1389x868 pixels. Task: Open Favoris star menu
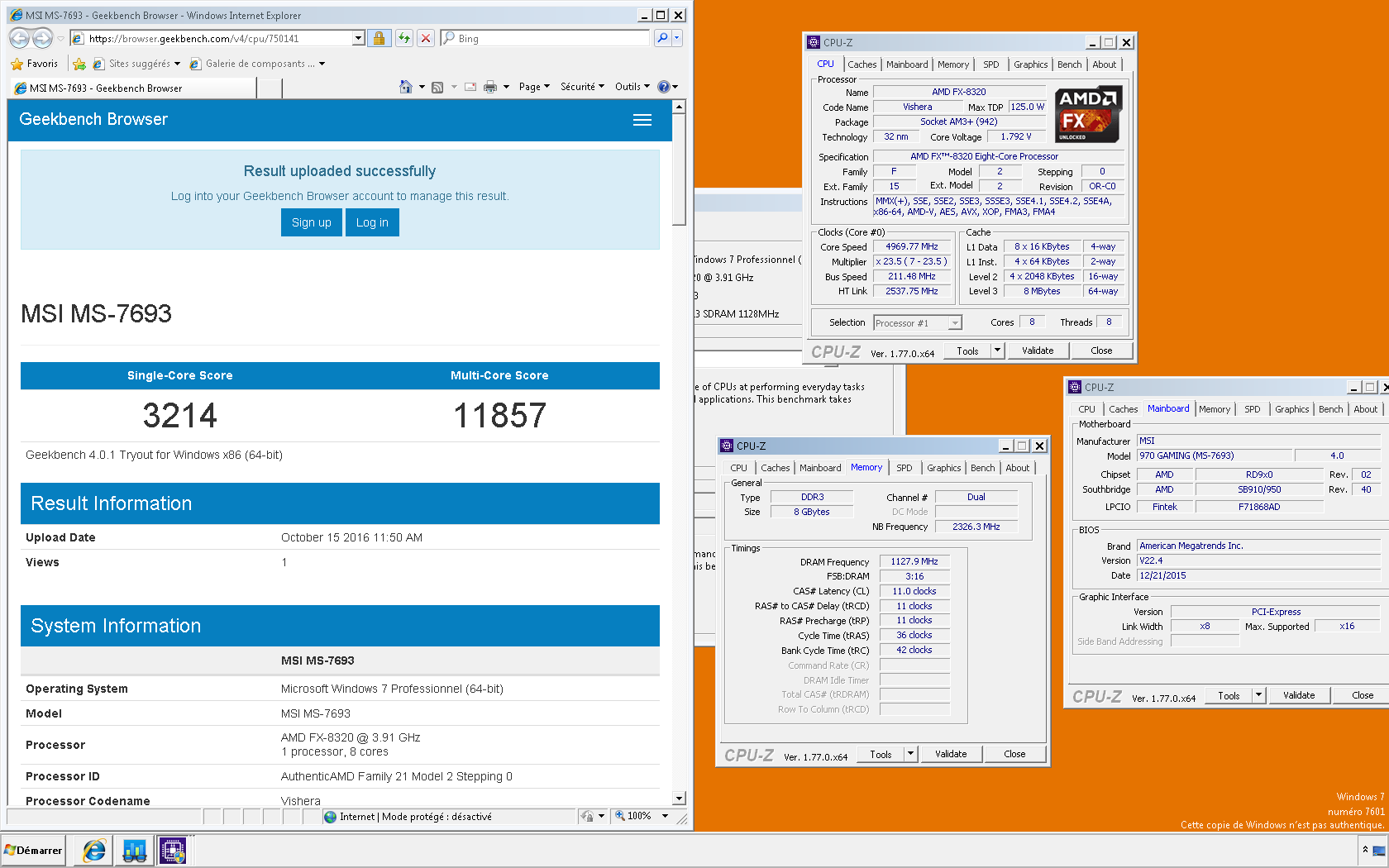[34, 64]
